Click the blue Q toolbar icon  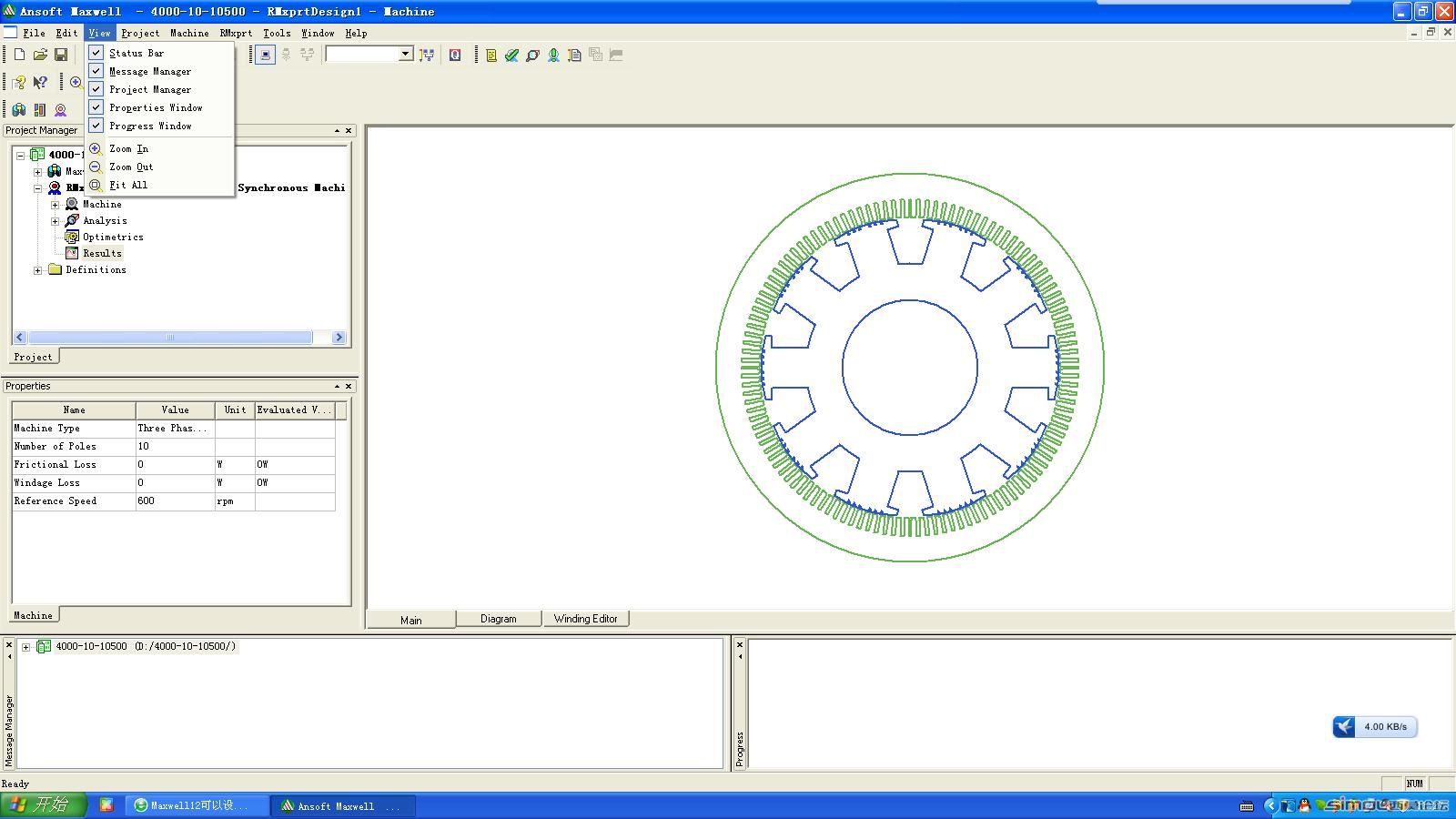click(x=455, y=55)
